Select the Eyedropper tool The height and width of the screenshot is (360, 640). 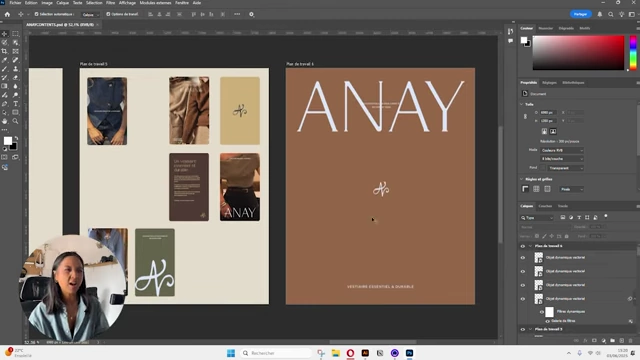(4, 60)
